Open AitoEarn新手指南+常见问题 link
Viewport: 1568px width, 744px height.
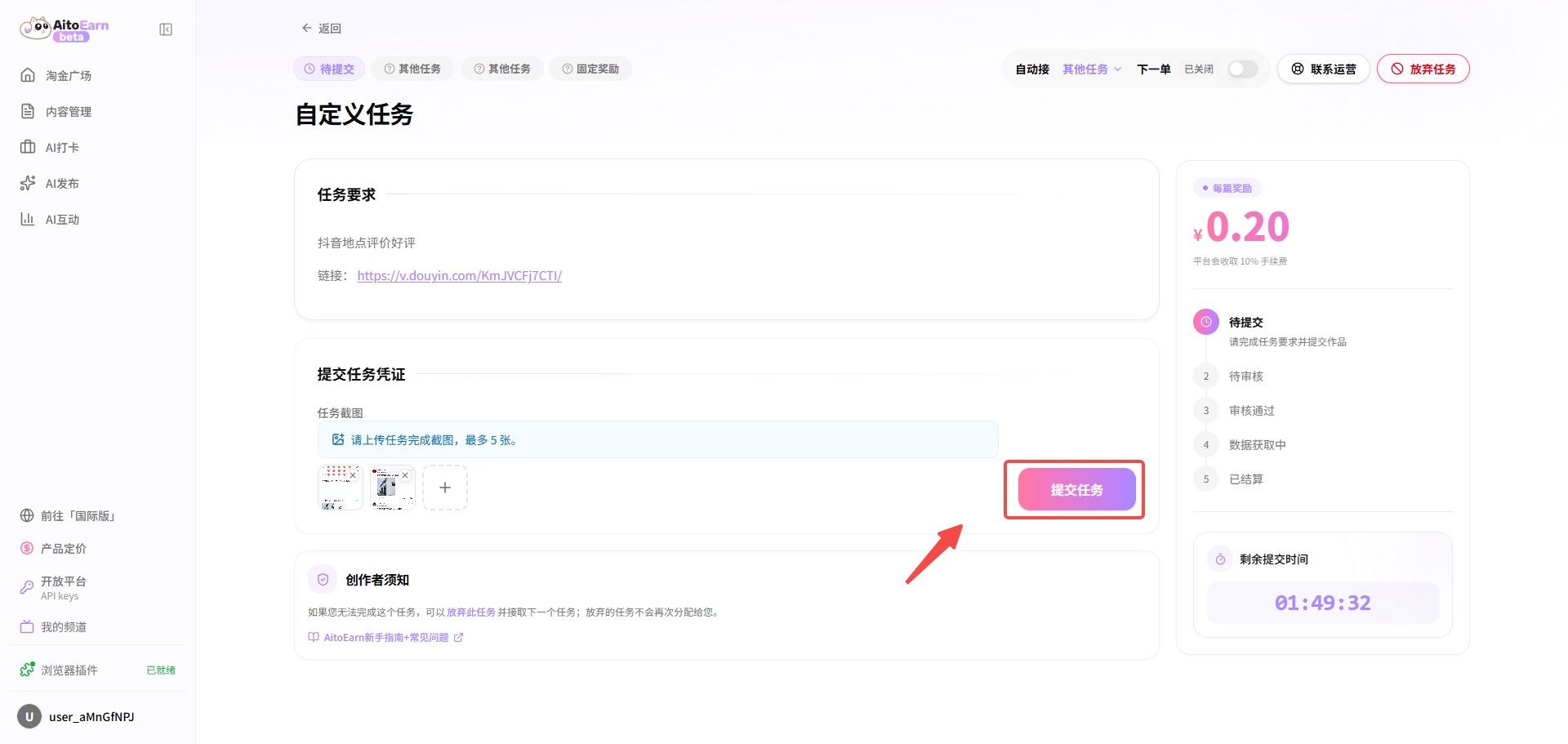[385, 638]
